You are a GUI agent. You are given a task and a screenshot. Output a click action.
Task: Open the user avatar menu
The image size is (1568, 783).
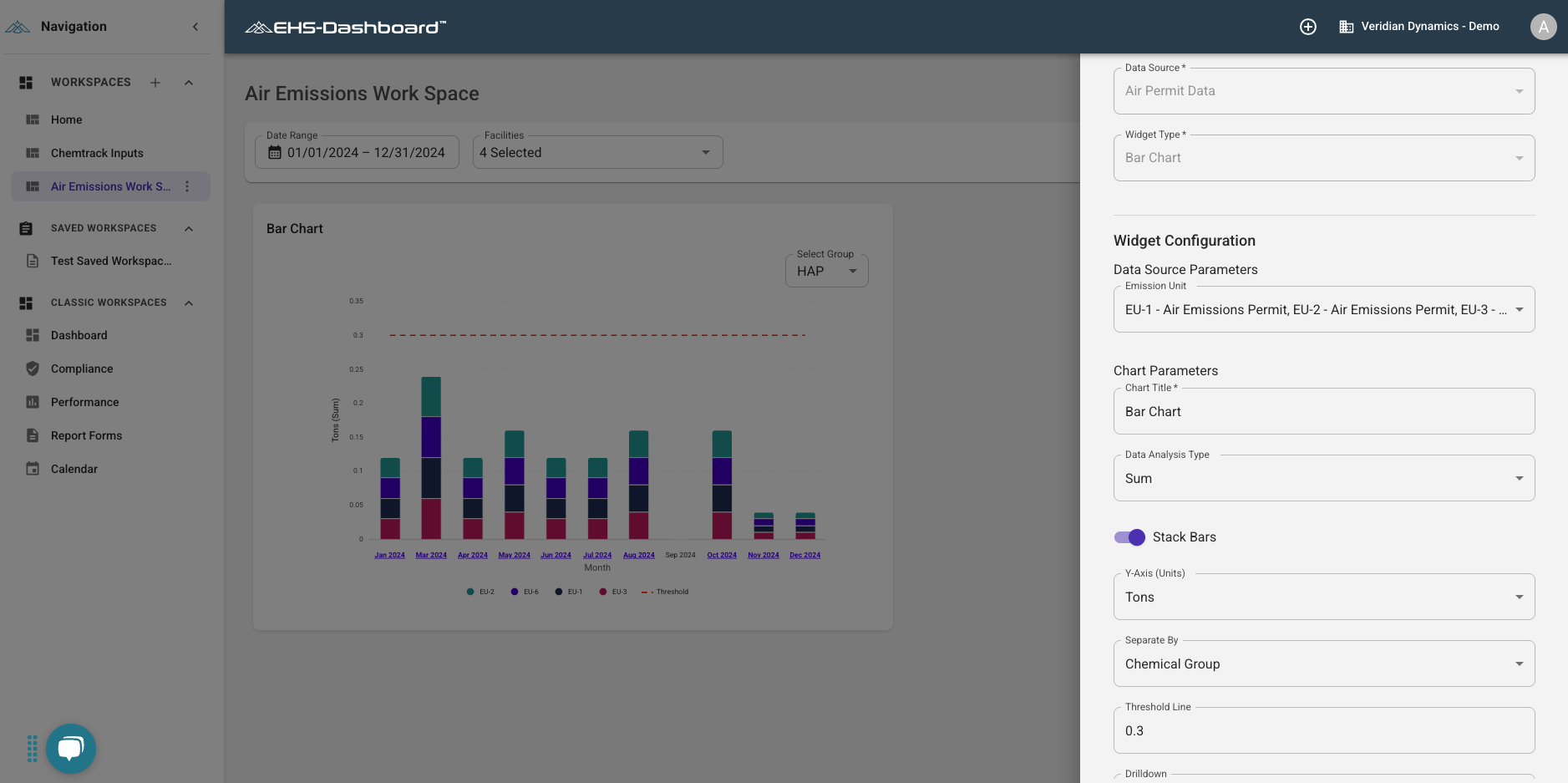(x=1541, y=26)
